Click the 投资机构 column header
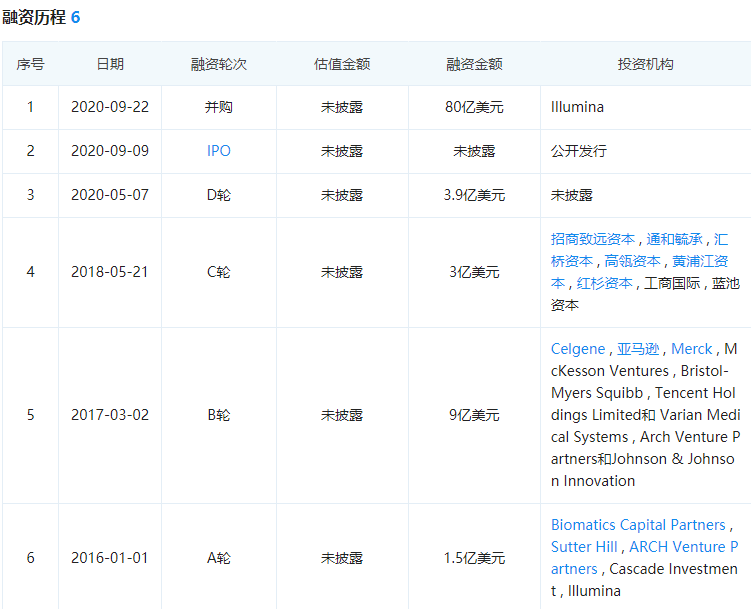Image resolution: width=751 pixels, height=609 pixels. [x=646, y=64]
